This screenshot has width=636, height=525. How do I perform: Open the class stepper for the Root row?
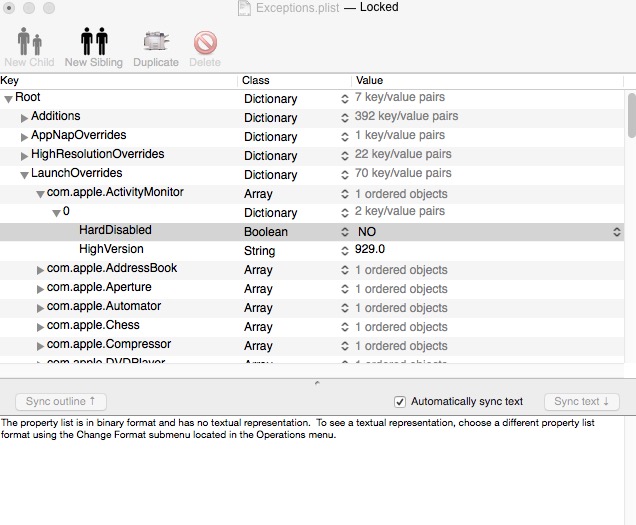[x=344, y=99]
